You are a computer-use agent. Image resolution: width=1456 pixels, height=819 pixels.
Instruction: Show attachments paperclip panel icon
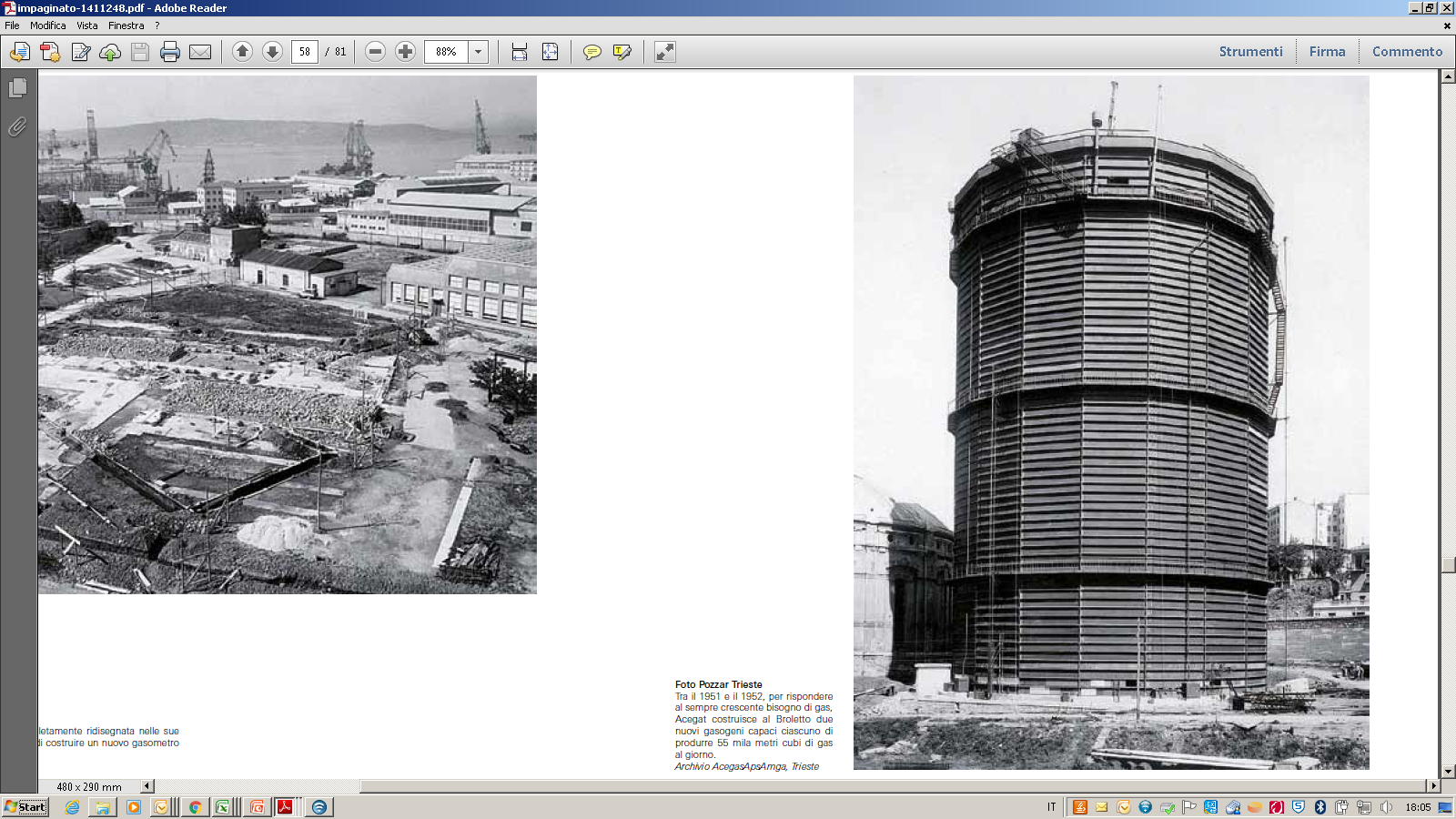point(17,127)
